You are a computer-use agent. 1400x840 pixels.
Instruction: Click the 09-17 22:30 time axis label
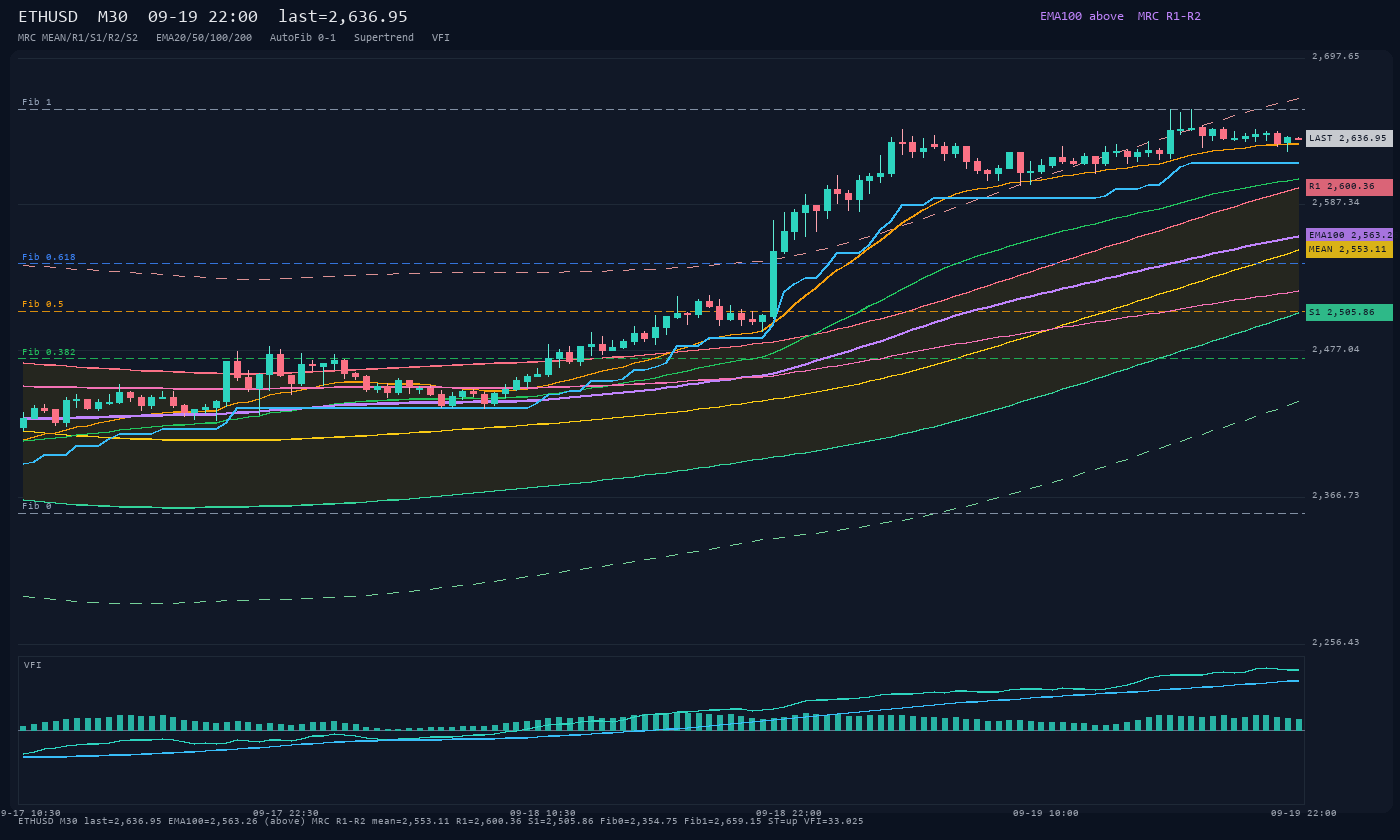(286, 813)
